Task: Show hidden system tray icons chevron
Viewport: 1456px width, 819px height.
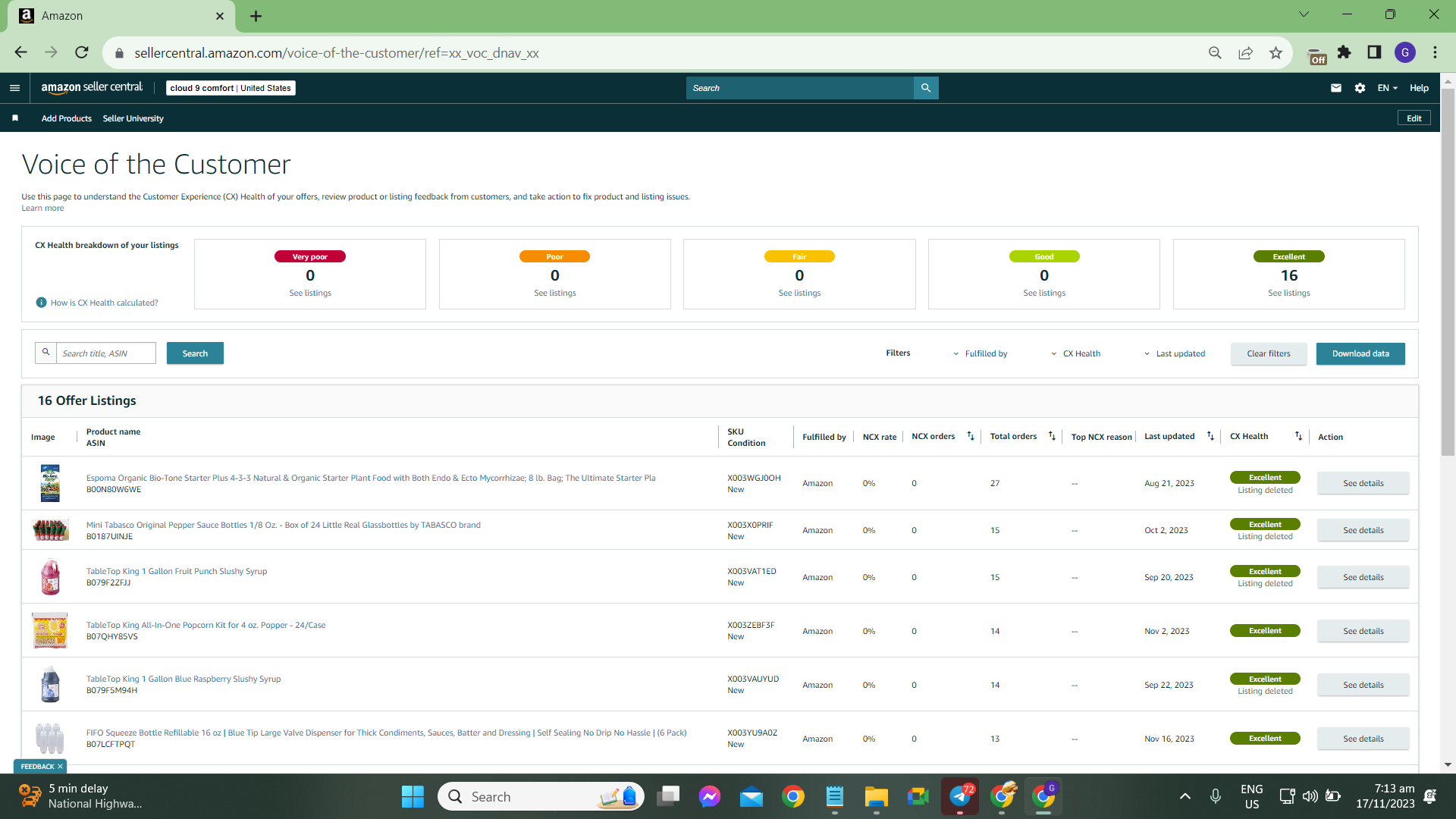Action: pyautogui.click(x=1185, y=796)
